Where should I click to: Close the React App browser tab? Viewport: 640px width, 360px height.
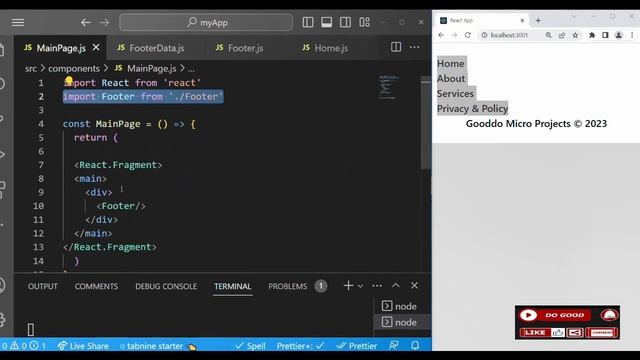(x=522, y=20)
